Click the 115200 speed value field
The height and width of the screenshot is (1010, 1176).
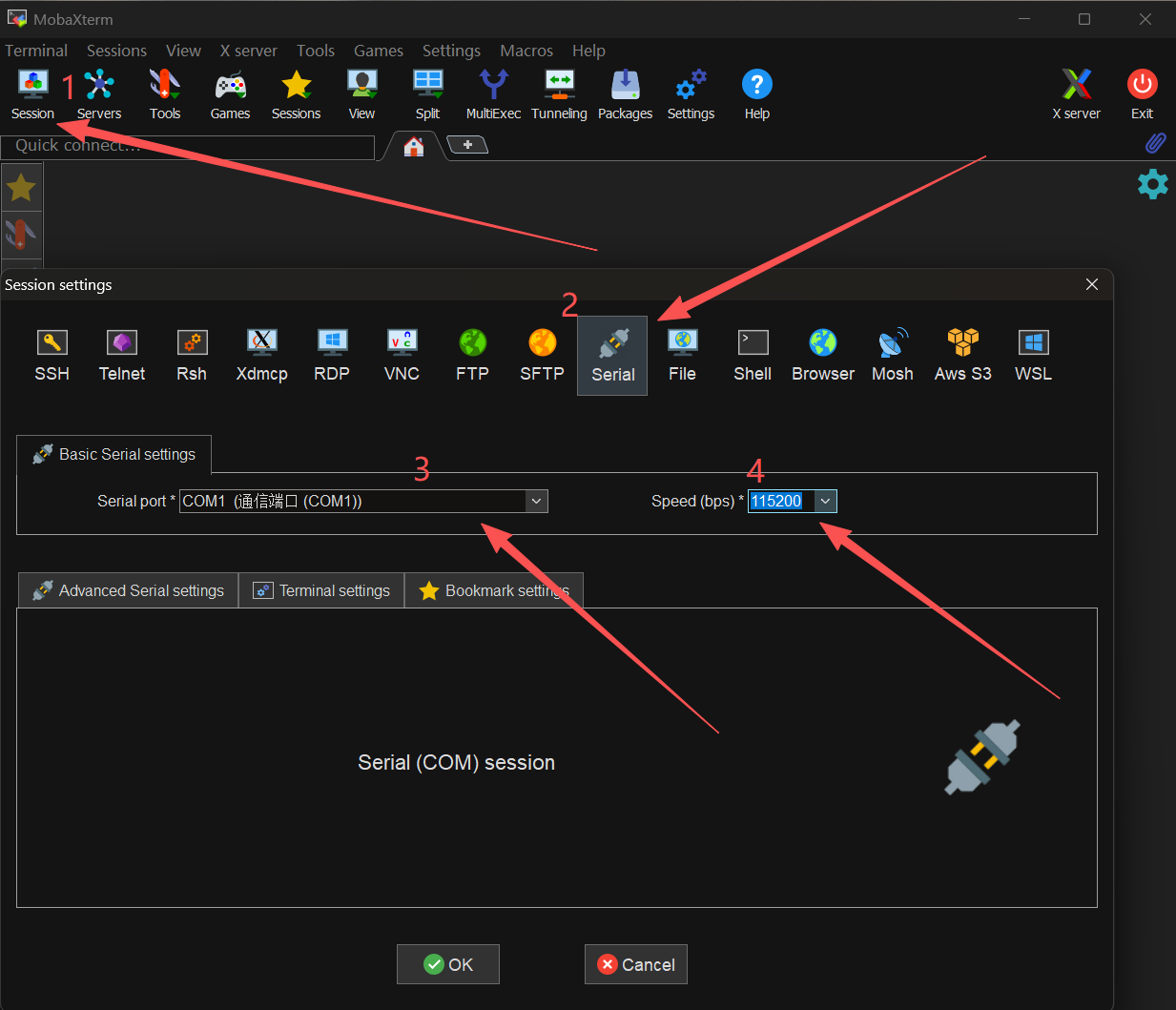pyautogui.click(x=781, y=501)
